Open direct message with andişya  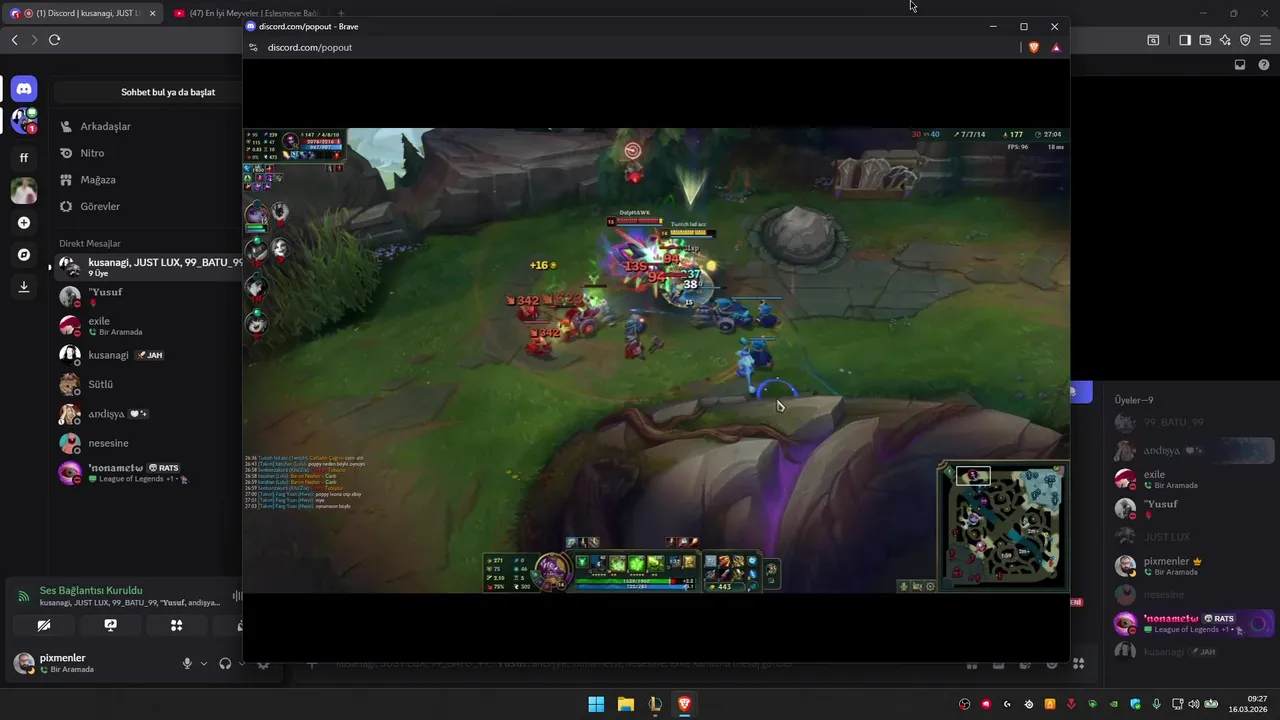click(x=148, y=414)
